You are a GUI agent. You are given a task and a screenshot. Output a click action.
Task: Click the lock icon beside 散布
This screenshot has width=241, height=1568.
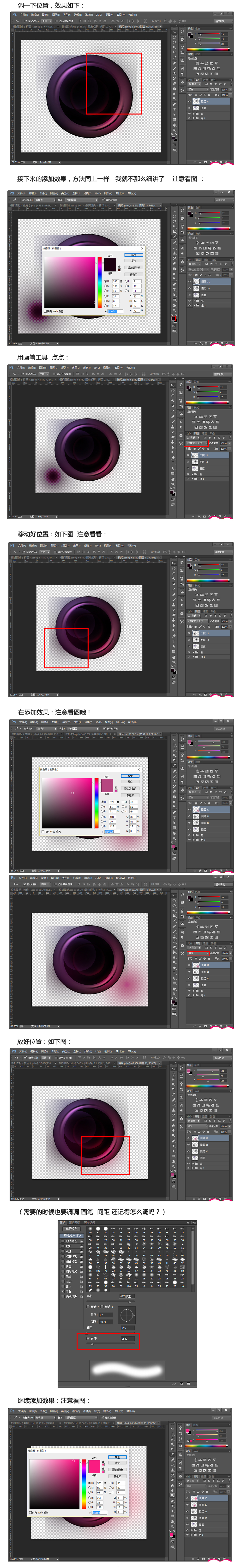(82, 1246)
